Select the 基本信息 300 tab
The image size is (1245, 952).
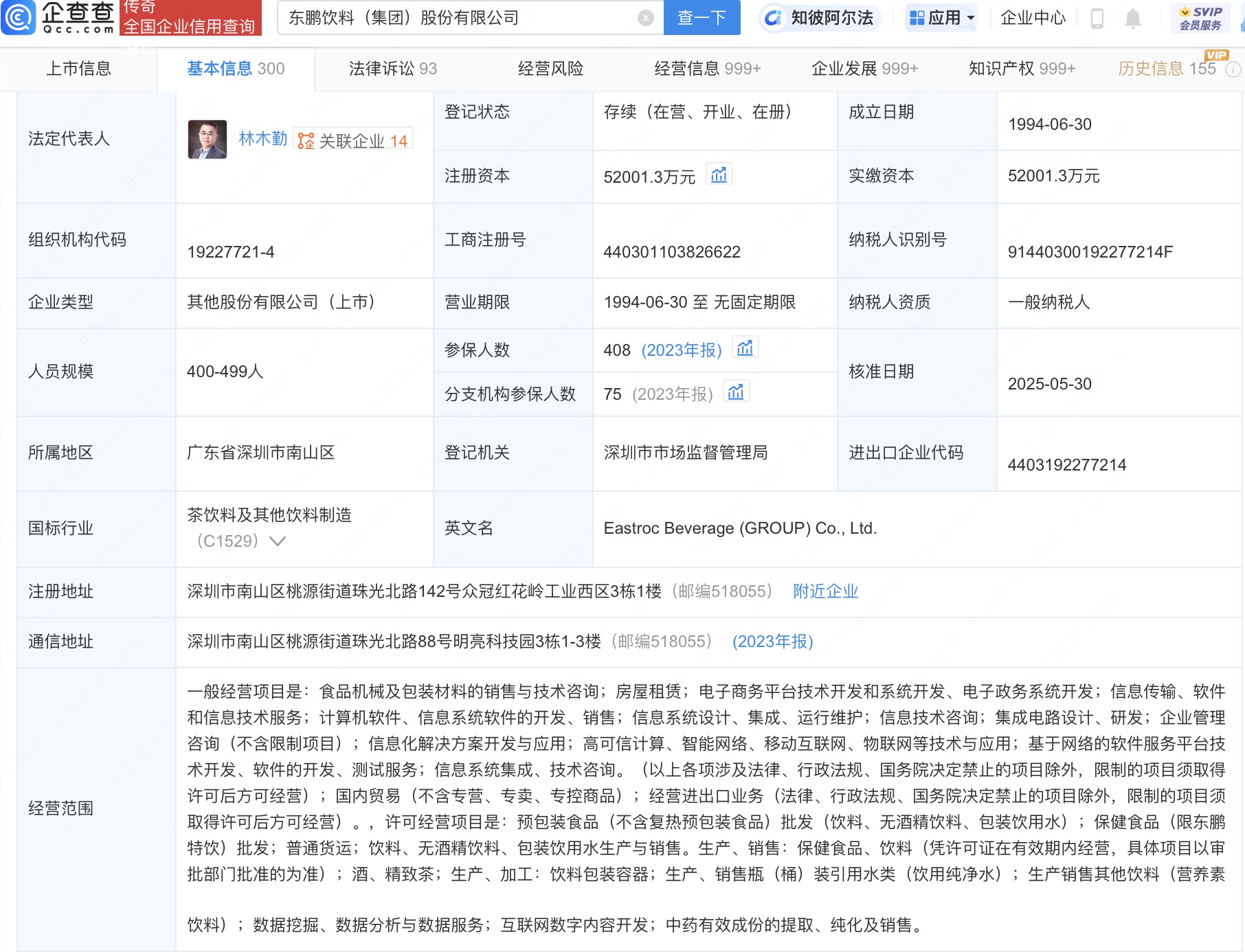pos(236,69)
